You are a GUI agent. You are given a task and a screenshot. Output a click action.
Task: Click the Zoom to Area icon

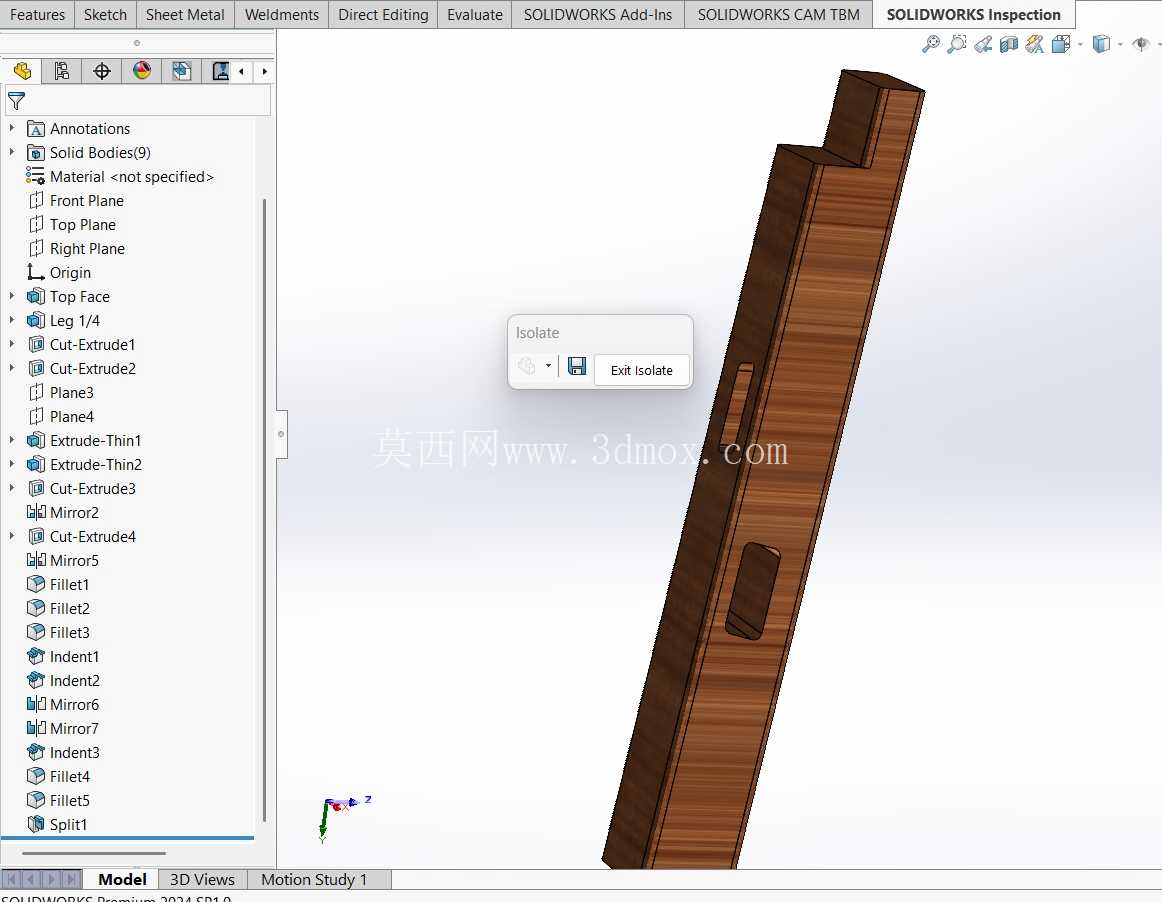pos(957,44)
